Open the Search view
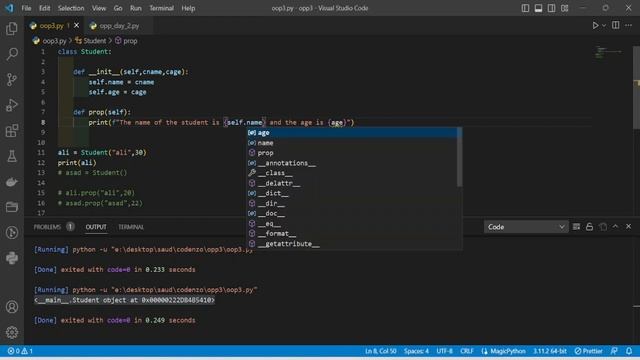 pos(12,54)
